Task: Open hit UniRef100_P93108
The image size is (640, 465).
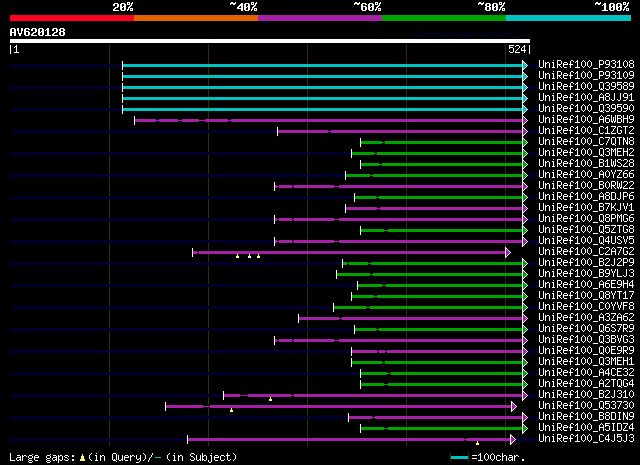Action: (586, 65)
